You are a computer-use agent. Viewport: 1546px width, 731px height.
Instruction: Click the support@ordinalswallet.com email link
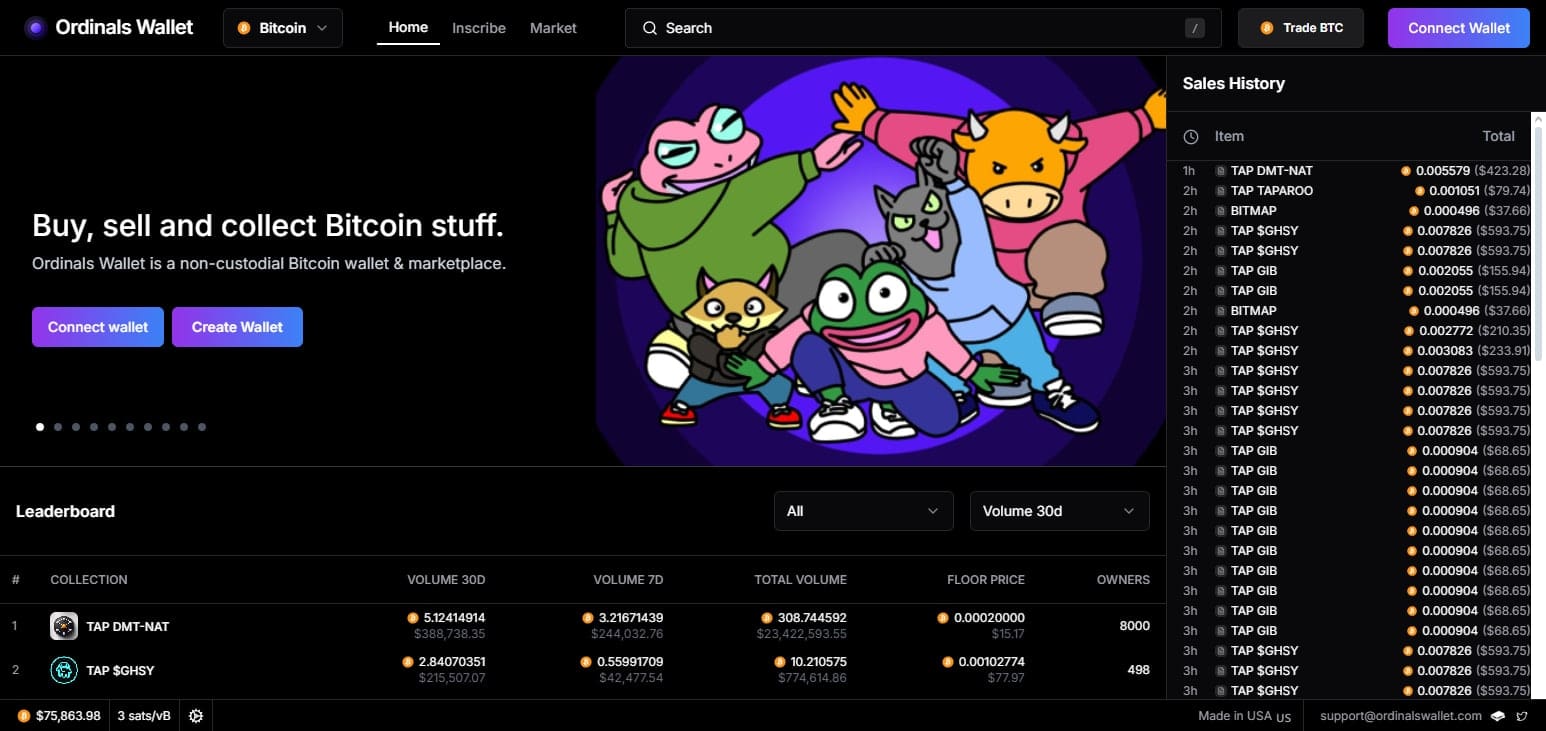coord(1401,716)
